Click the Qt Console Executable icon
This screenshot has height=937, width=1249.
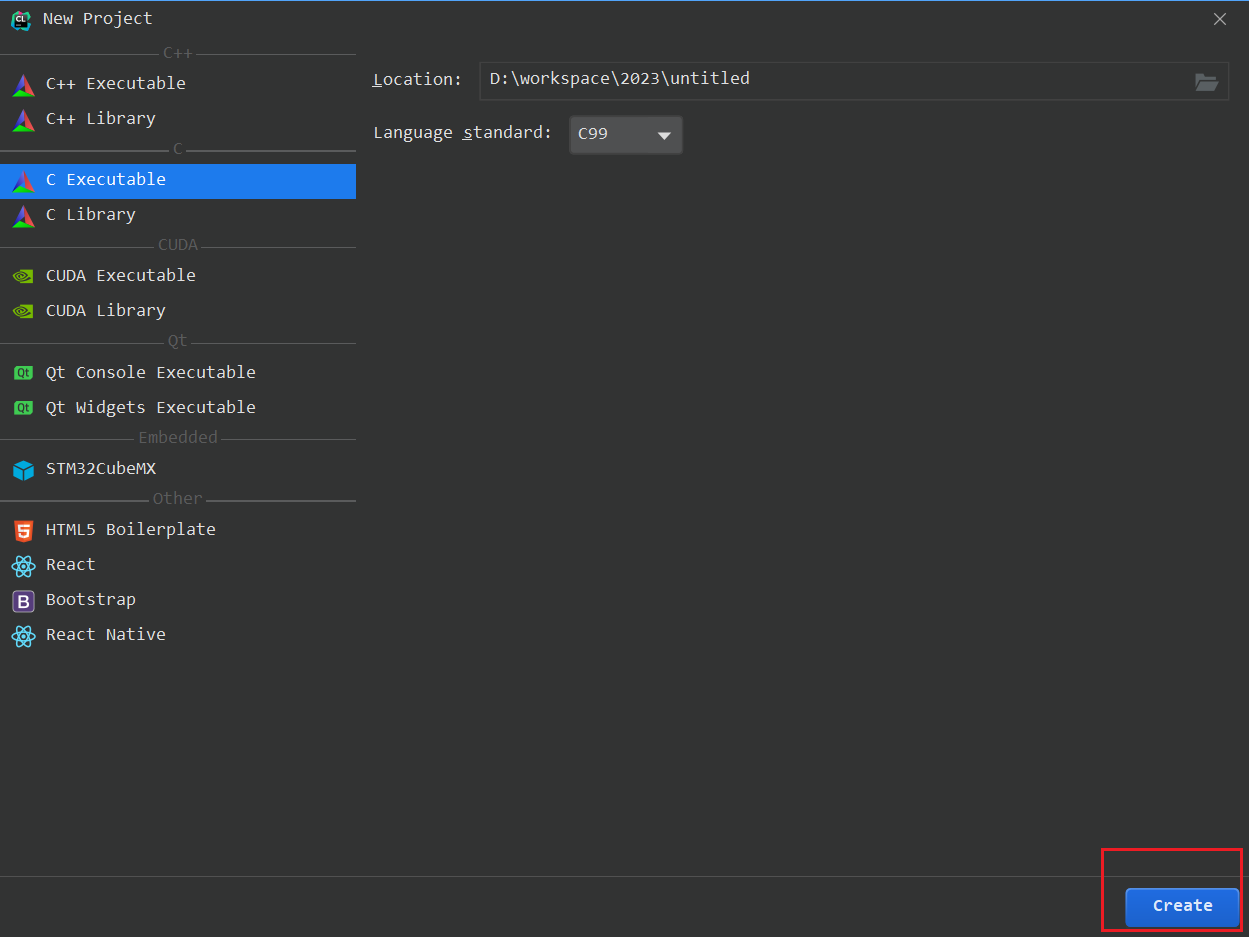pos(23,373)
